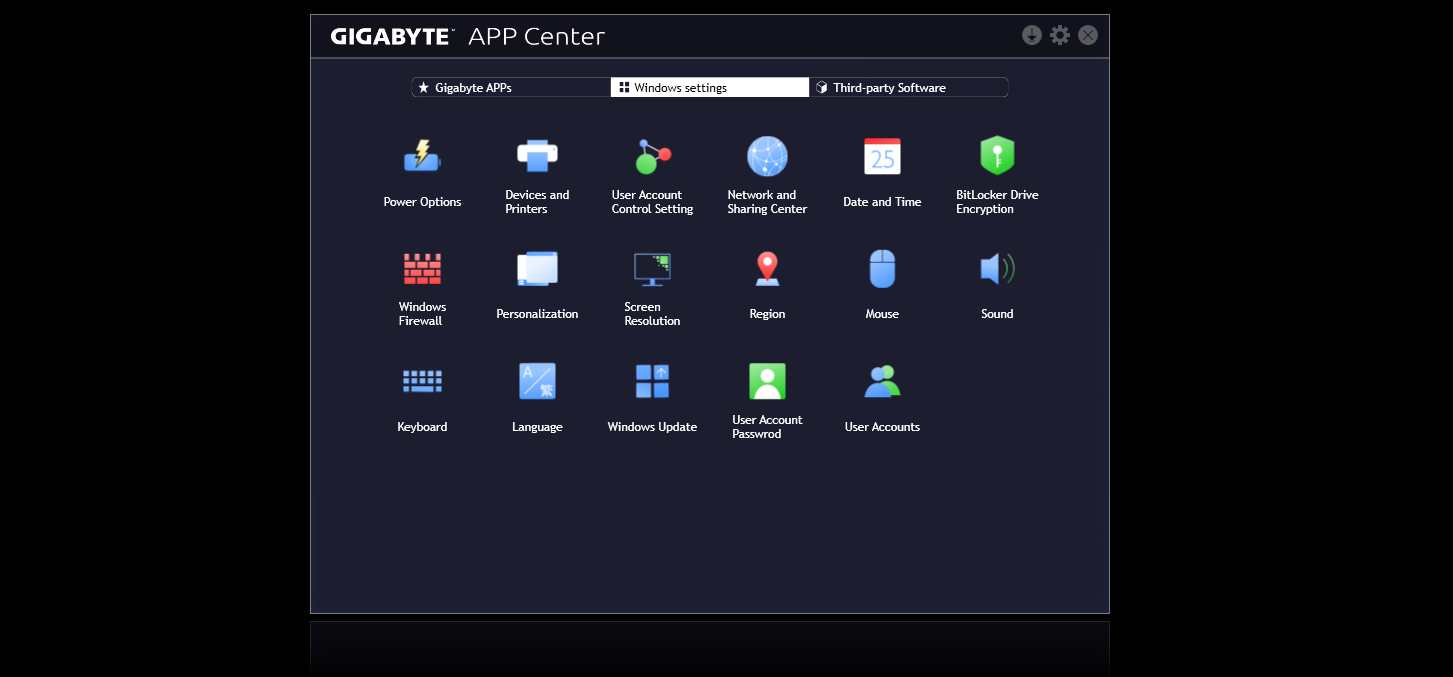Open Mouse settings
Image resolution: width=1453 pixels, height=677 pixels.
coord(882,269)
